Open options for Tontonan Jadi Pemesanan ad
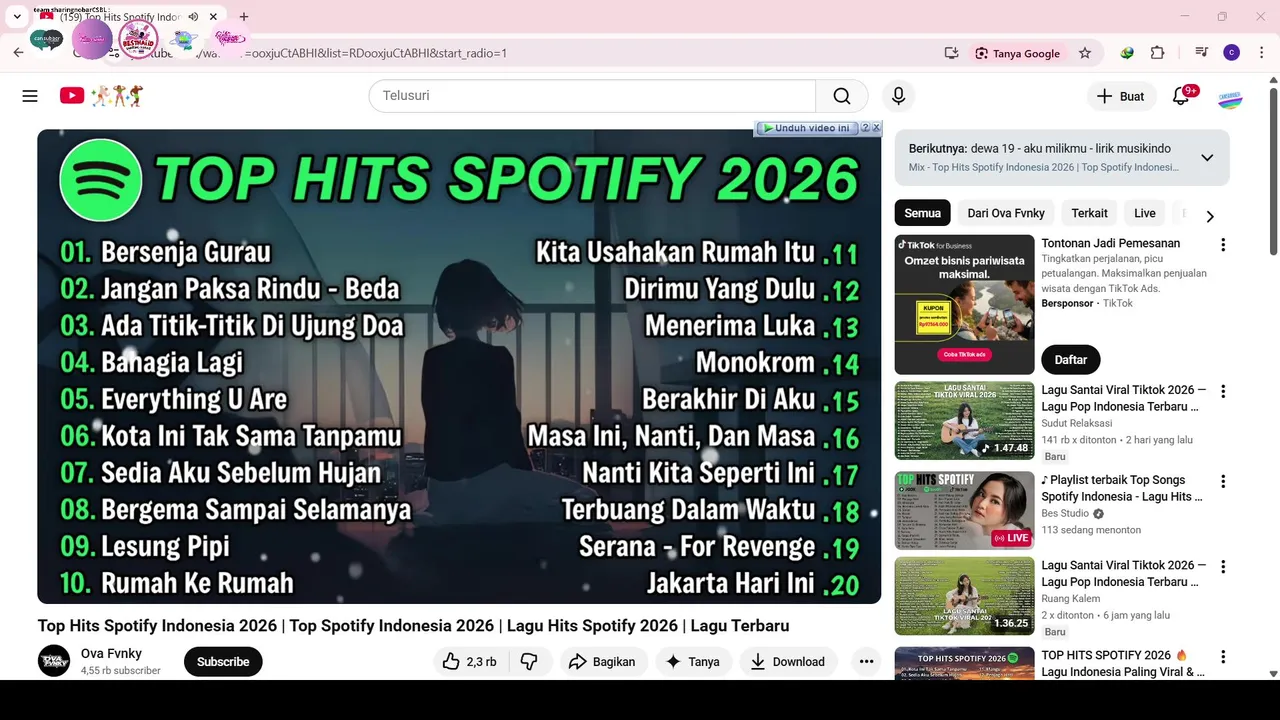This screenshot has height=720, width=1280. [1222, 245]
